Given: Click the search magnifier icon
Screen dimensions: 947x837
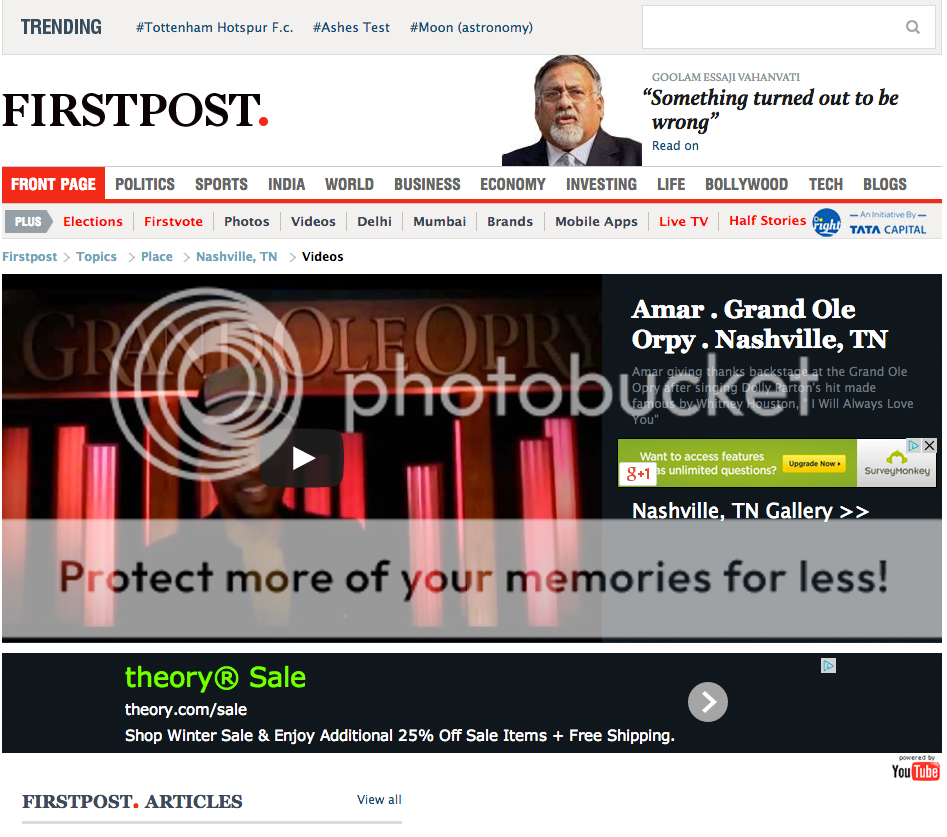Looking at the screenshot, I should click(x=913, y=27).
